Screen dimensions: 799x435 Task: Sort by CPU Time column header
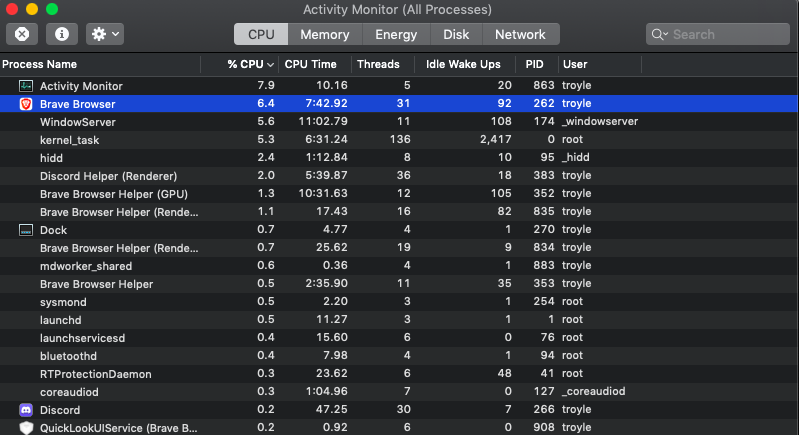pyautogui.click(x=315, y=64)
